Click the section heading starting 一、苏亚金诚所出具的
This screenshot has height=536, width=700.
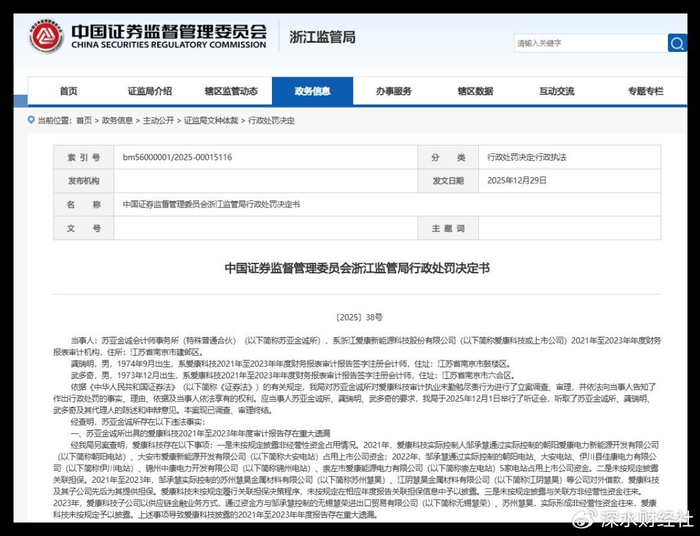coord(200,433)
